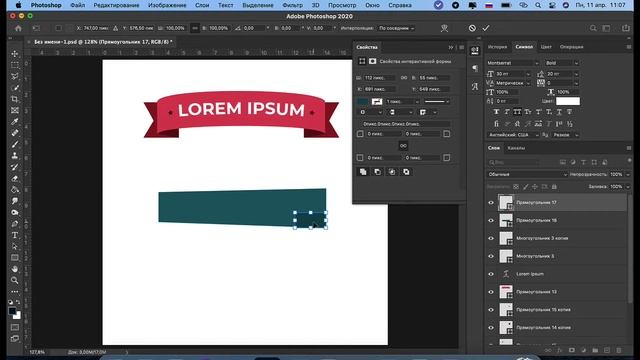Switch to the Каналы tab

click(516, 148)
